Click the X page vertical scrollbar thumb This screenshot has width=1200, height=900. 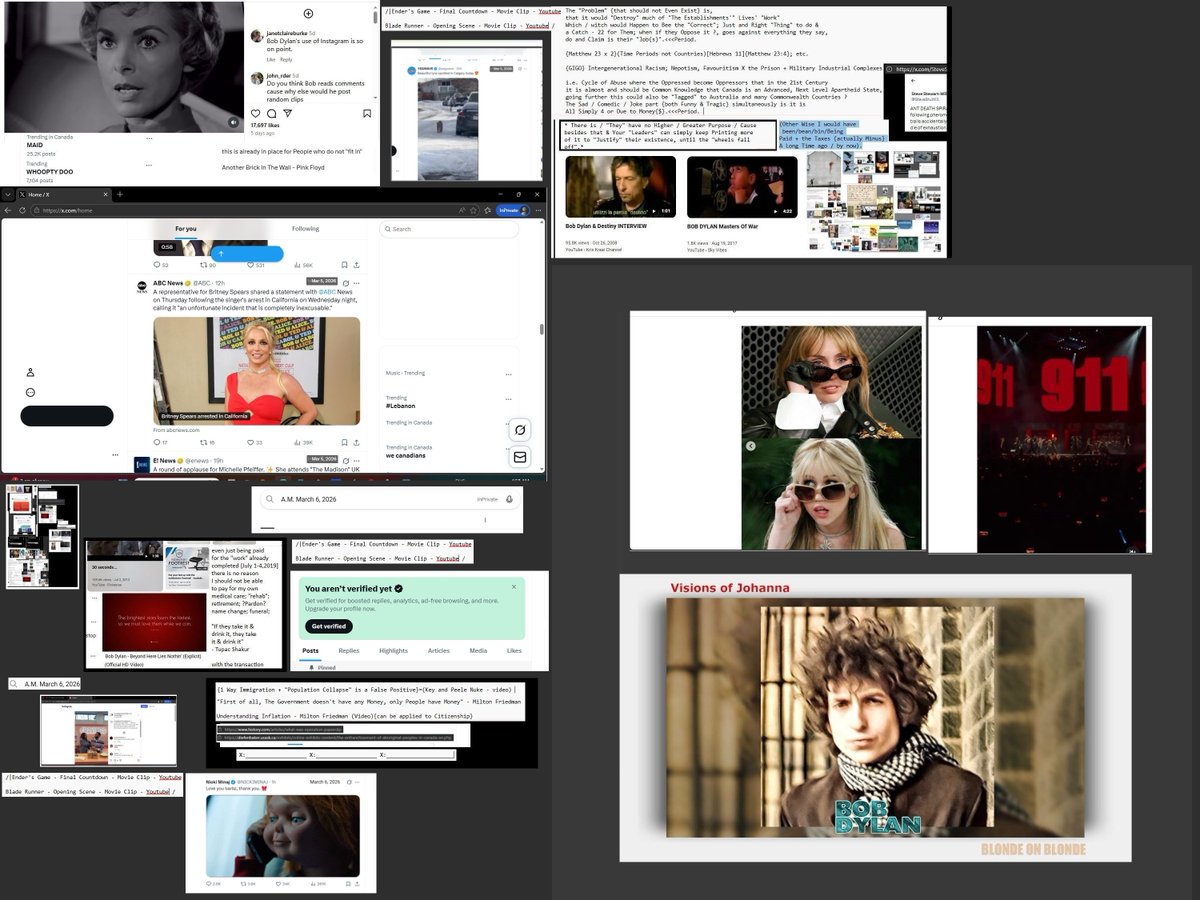(x=543, y=330)
